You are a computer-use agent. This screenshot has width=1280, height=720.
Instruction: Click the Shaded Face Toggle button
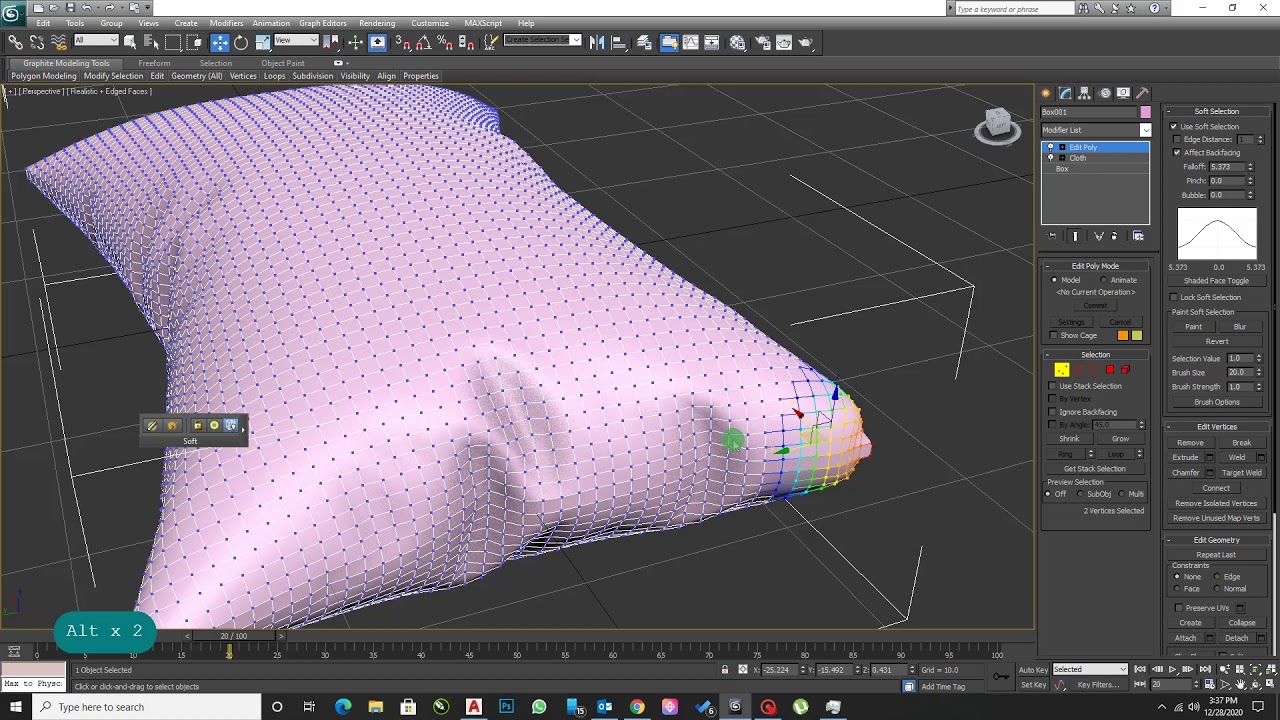click(1216, 281)
